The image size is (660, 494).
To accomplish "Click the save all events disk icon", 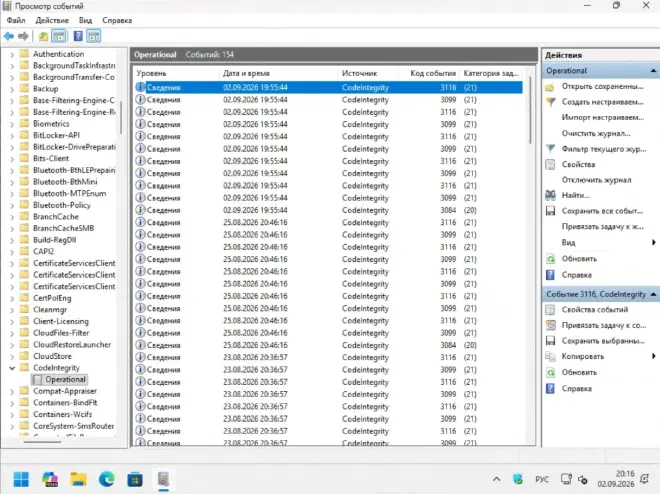I will [550, 211].
